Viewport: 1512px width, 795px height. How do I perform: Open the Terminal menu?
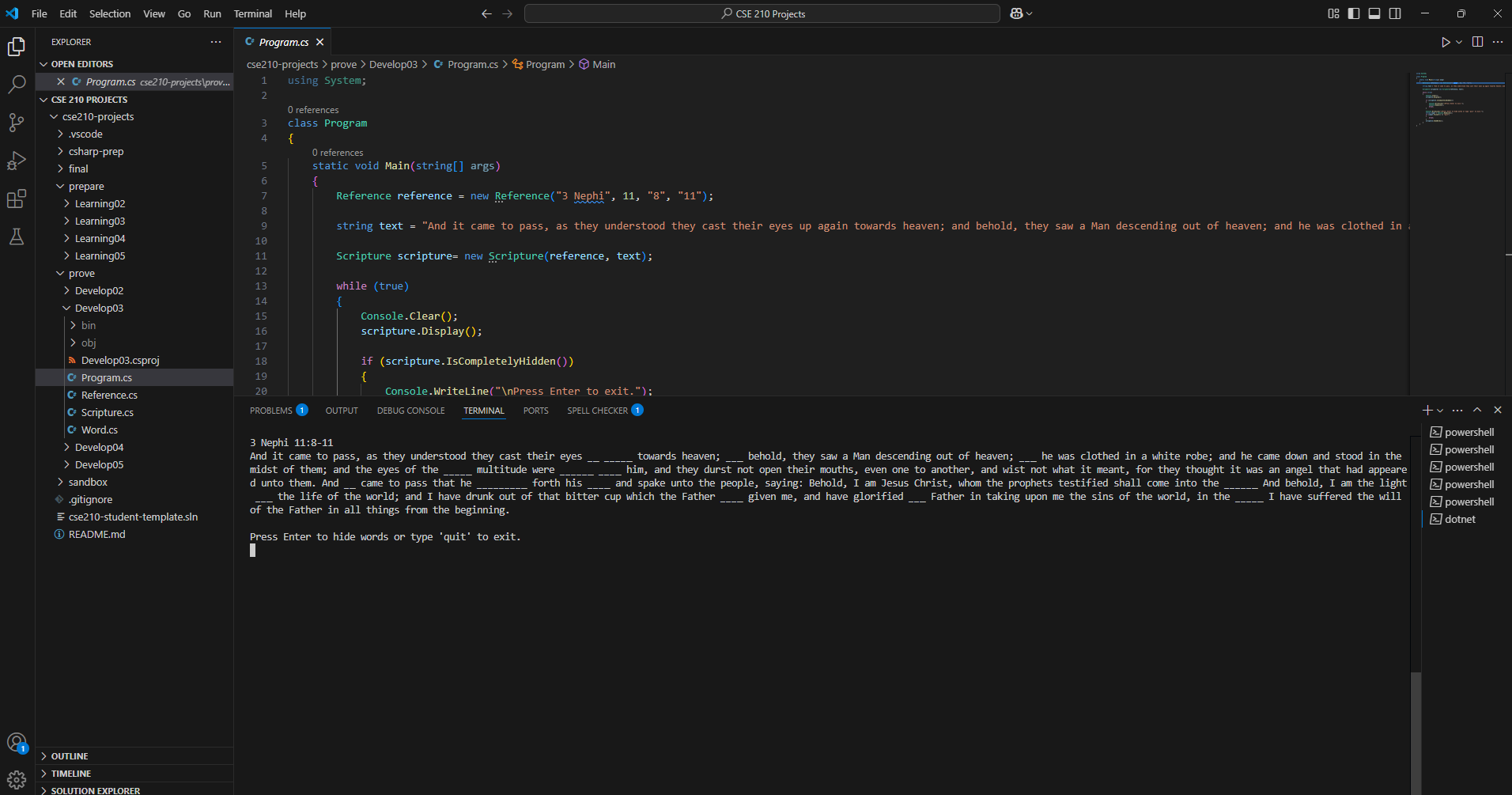click(252, 13)
